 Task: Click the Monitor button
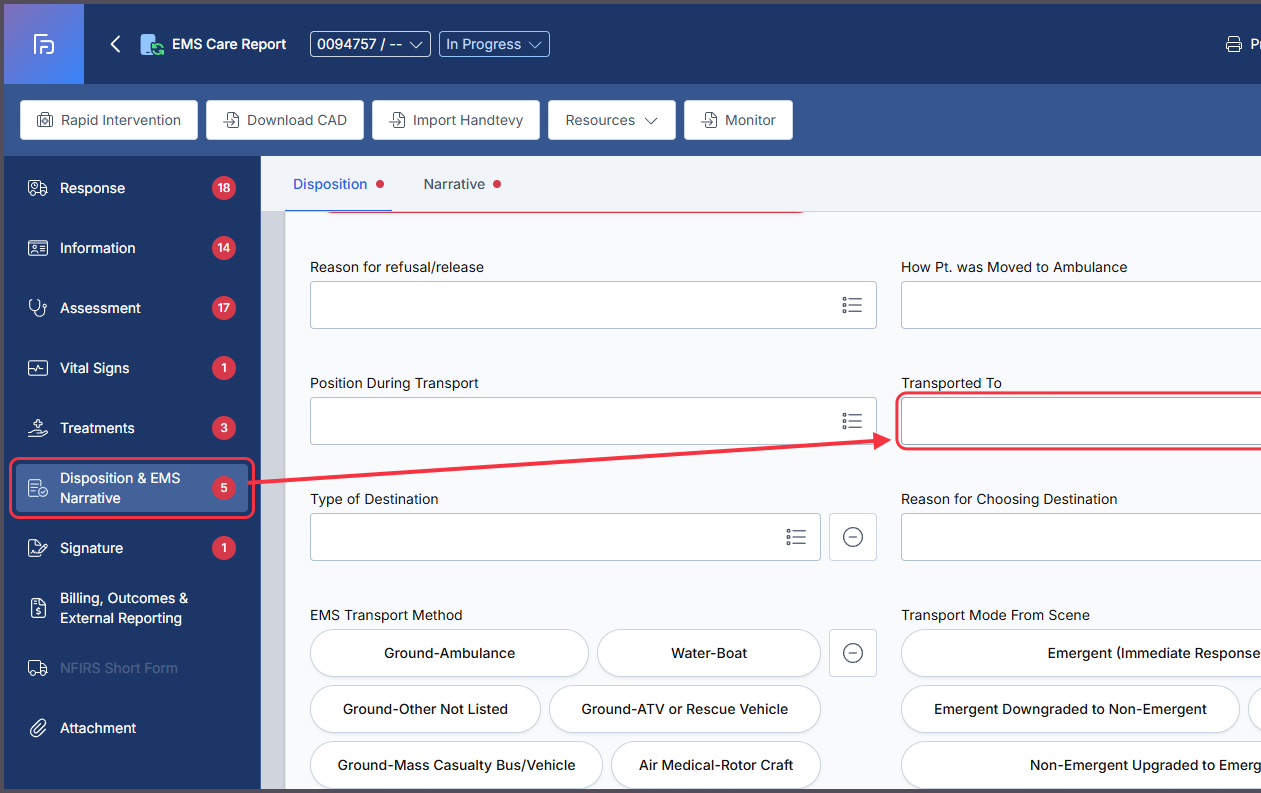738,120
